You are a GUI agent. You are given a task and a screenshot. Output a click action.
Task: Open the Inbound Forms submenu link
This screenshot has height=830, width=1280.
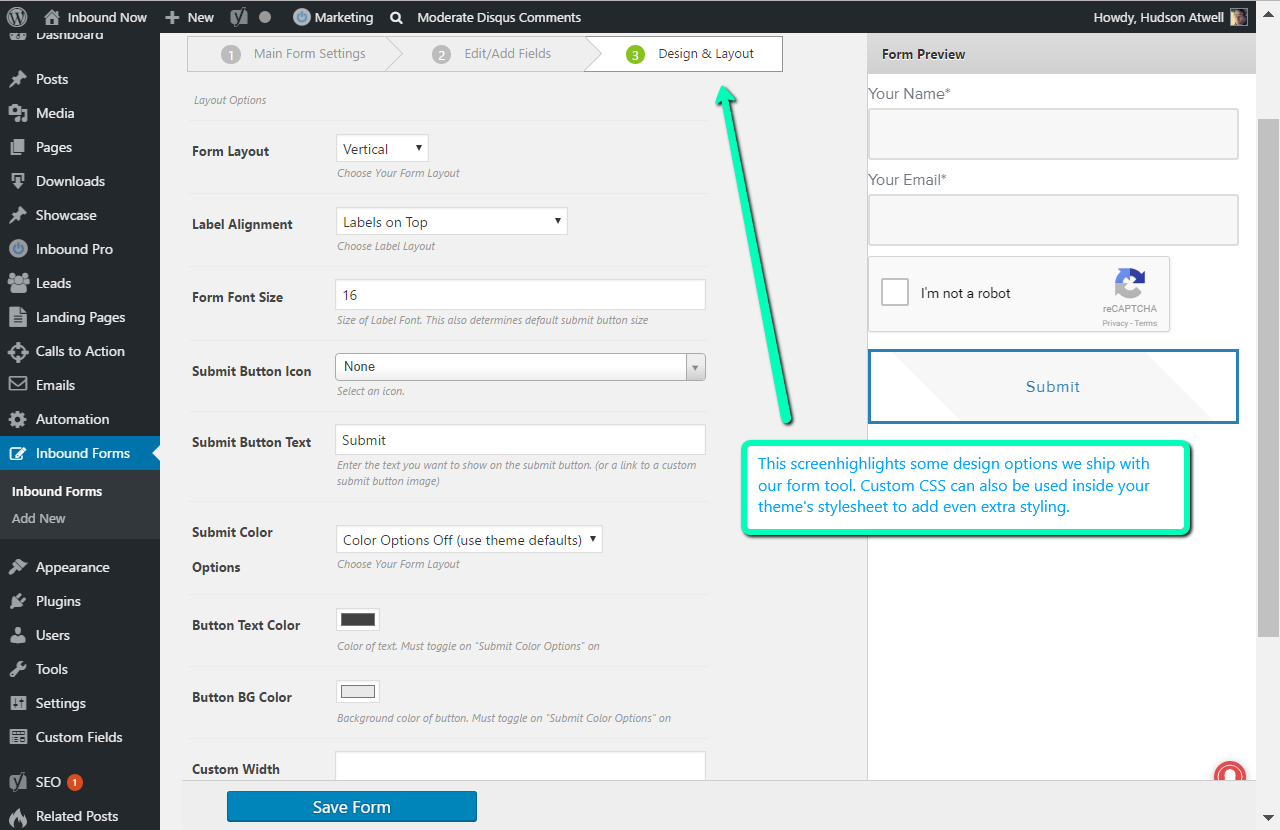(57, 491)
